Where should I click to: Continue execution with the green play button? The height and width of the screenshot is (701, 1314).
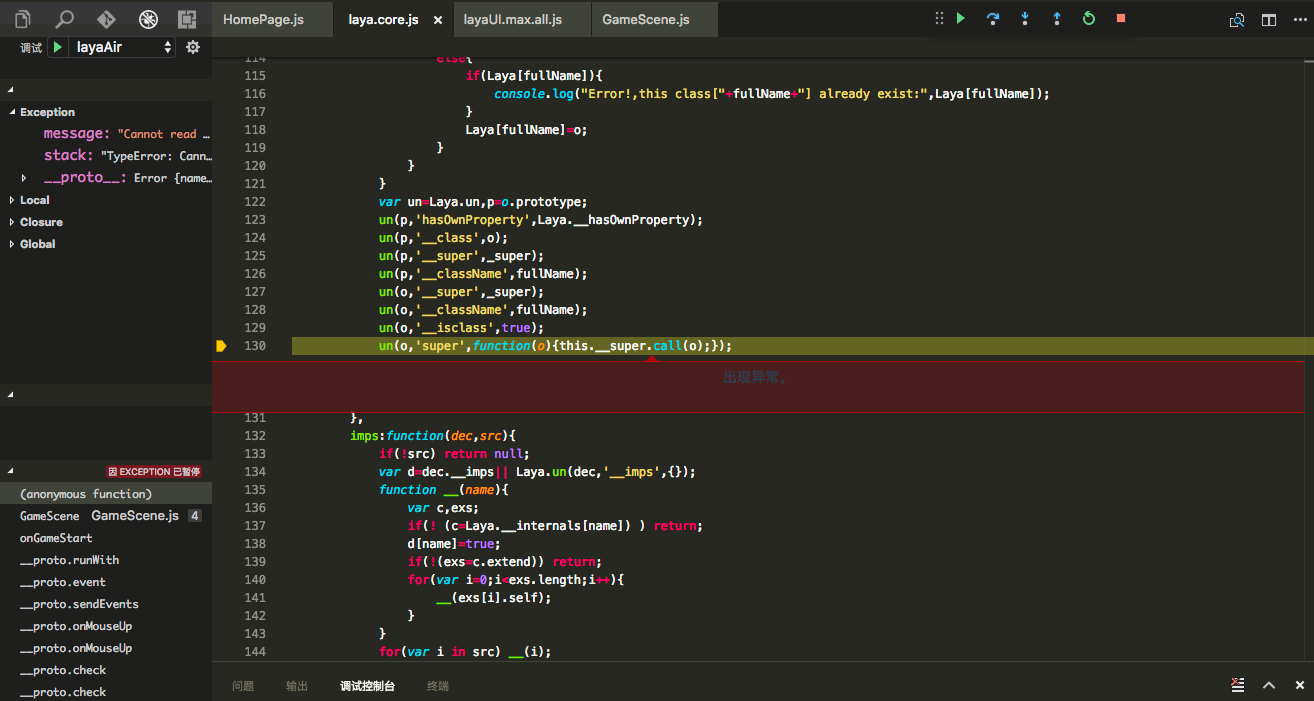tap(961, 19)
